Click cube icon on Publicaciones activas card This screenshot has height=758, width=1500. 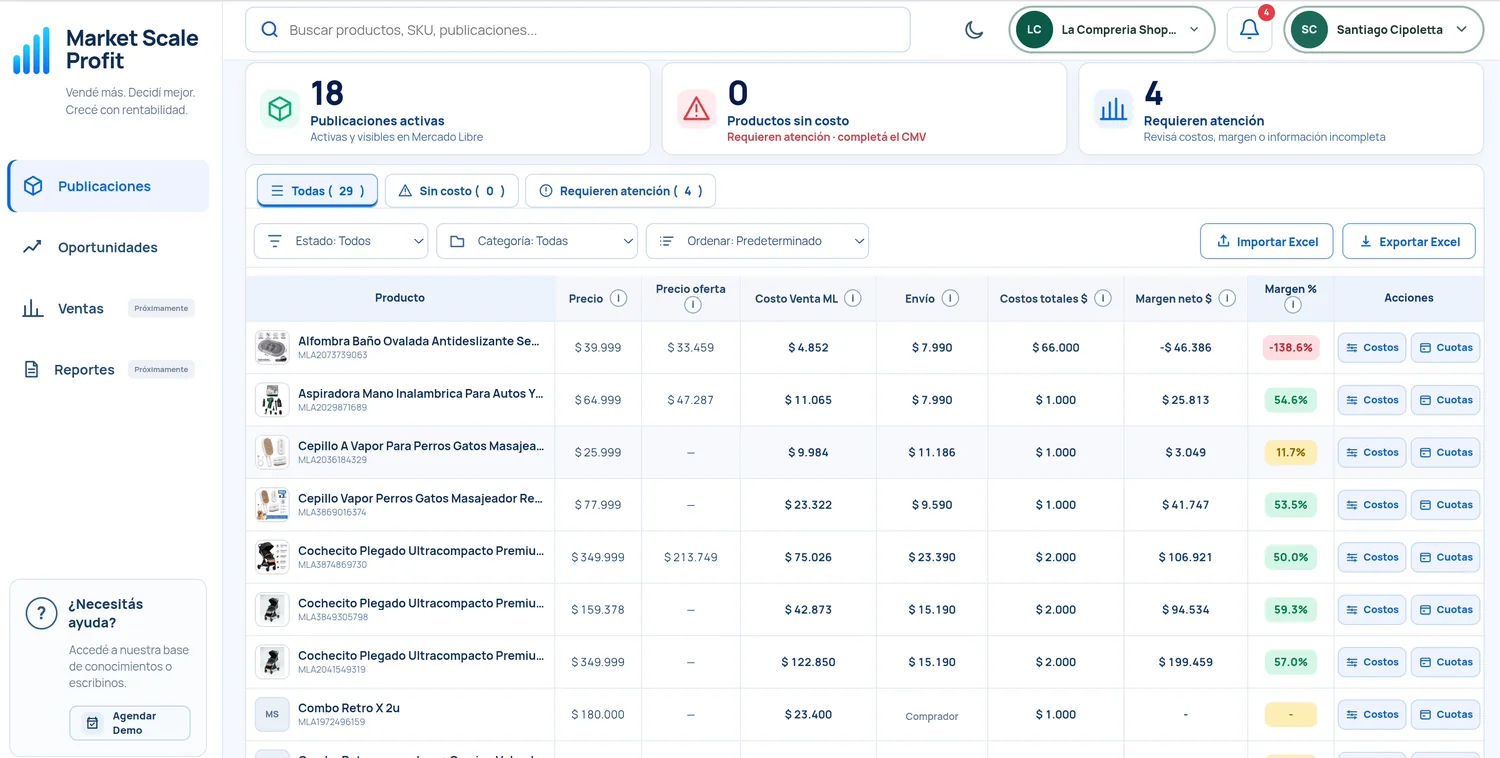(x=280, y=109)
